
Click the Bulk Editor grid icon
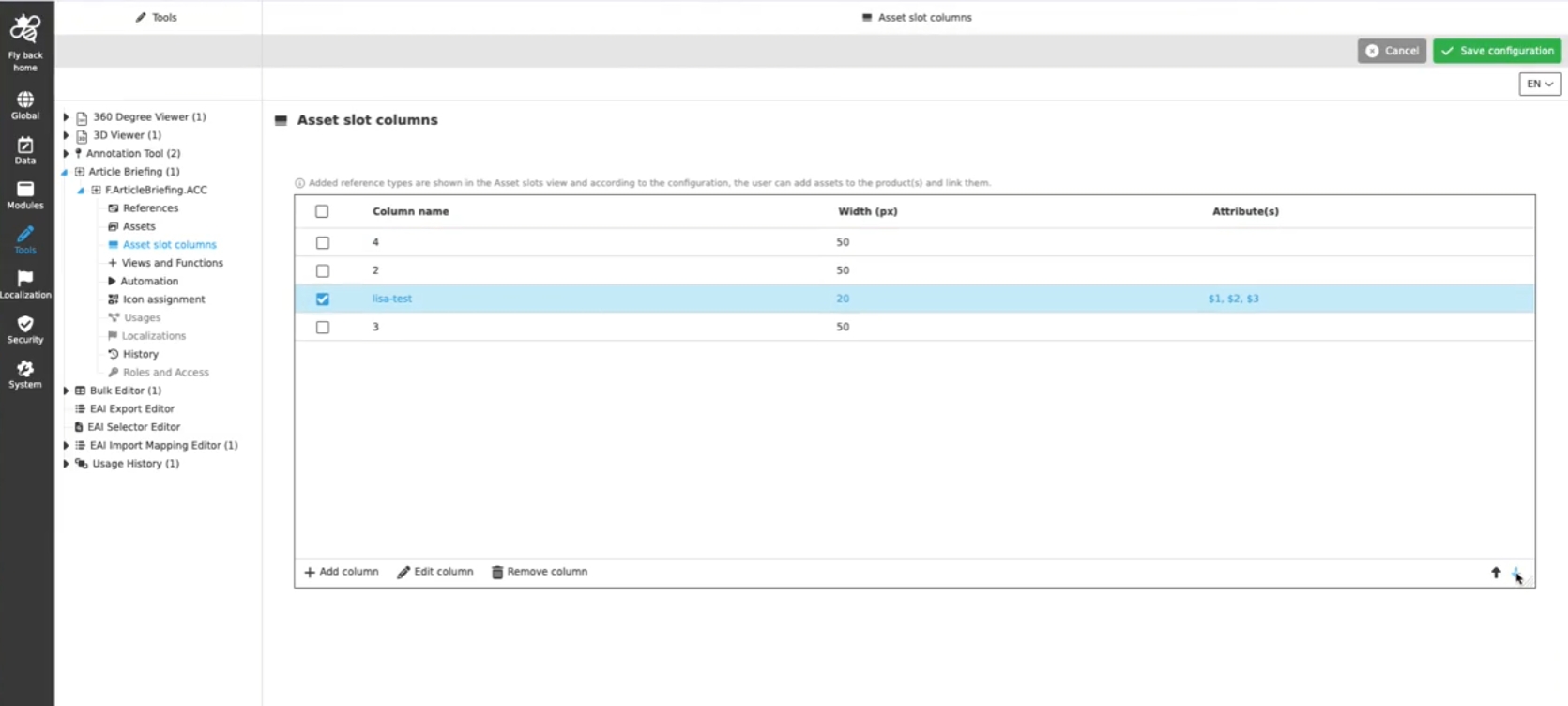click(x=80, y=391)
